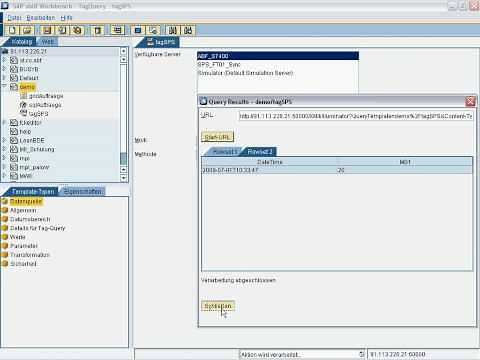Select the SPS_FT01_Sync server entry
Viewport: 480px width, 360px height.
point(278,64)
